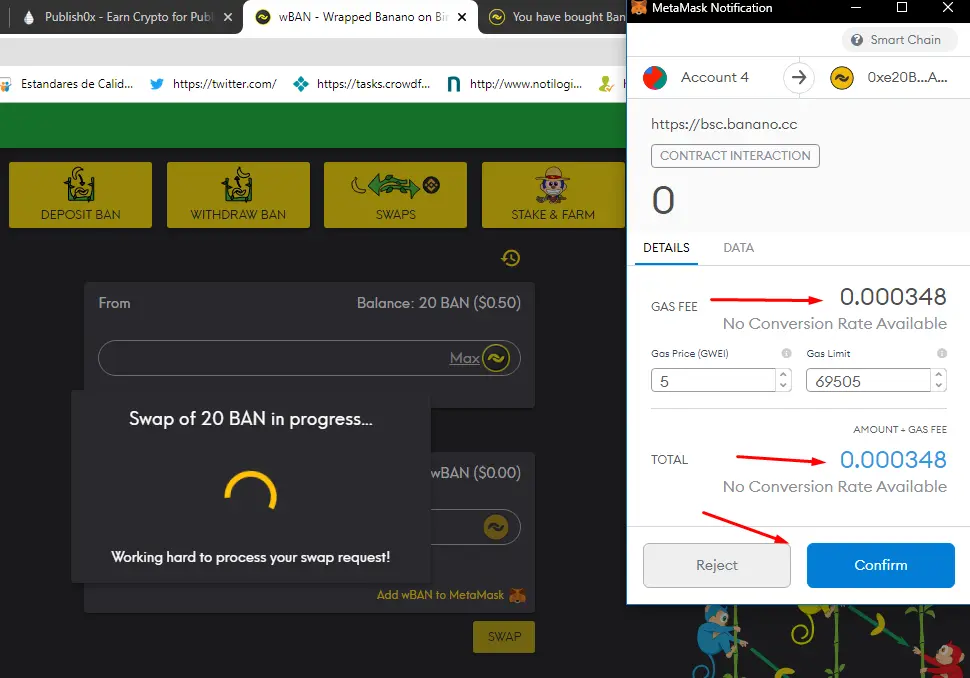Click Add wBAN to MetaMask link
This screenshot has width=970, height=678.
point(440,595)
